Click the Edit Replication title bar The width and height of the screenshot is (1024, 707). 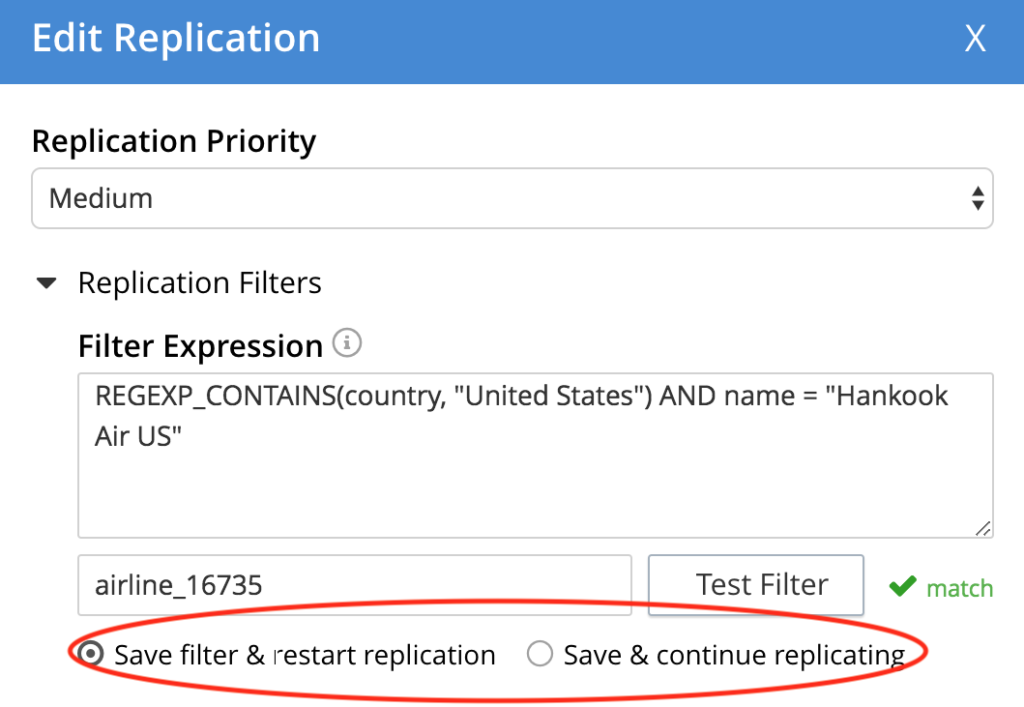click(176, 38)
